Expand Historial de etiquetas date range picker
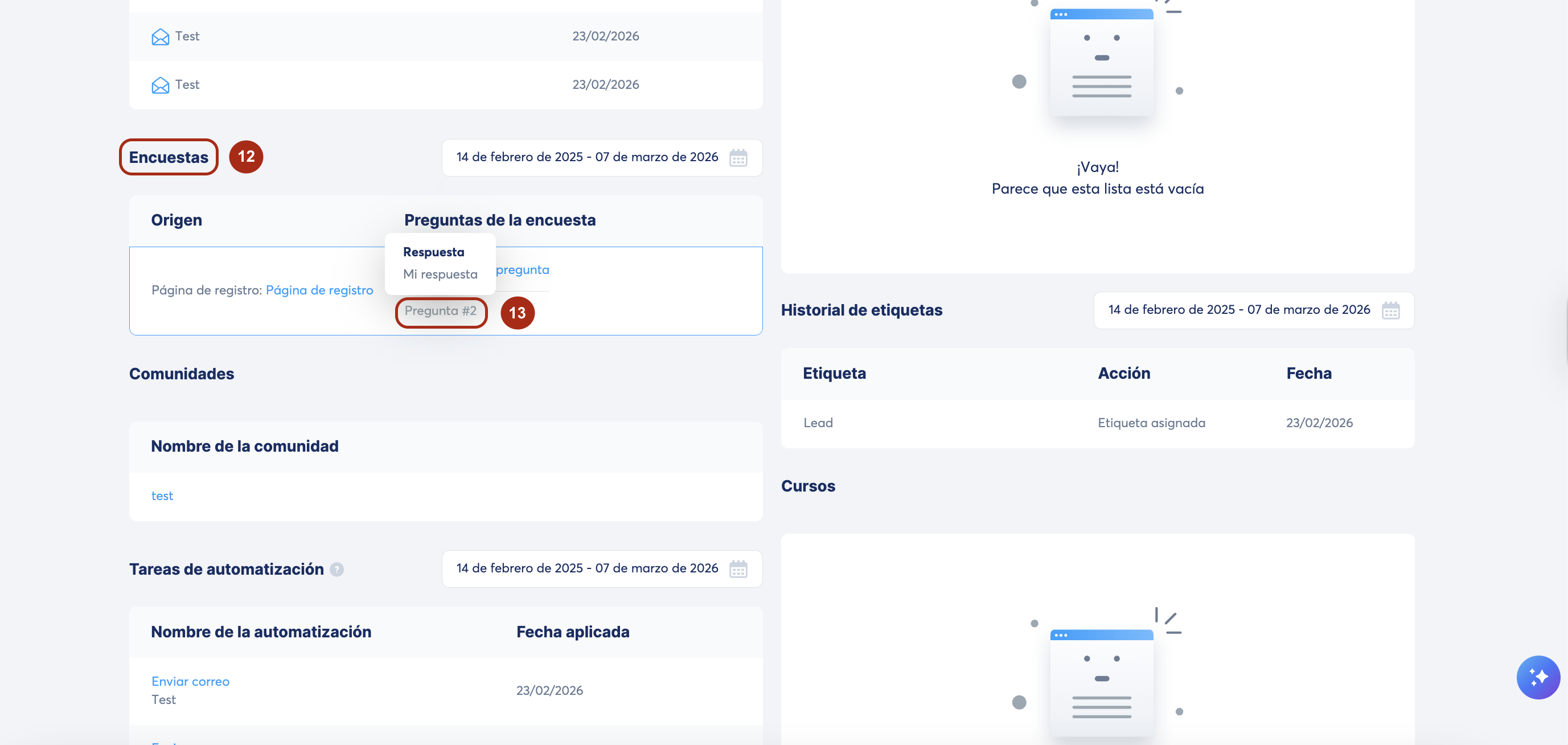 (1239, 309)
